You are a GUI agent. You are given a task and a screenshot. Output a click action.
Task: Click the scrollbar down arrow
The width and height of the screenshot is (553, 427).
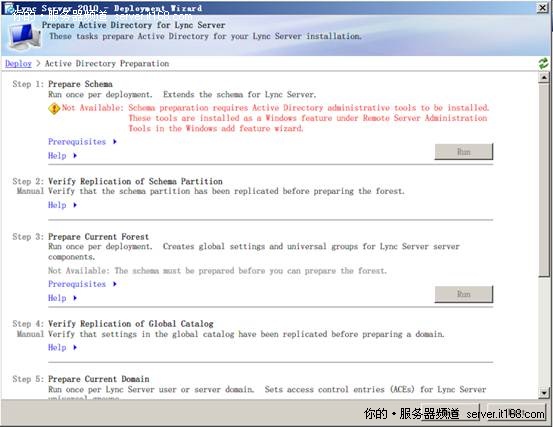point(544,392)
